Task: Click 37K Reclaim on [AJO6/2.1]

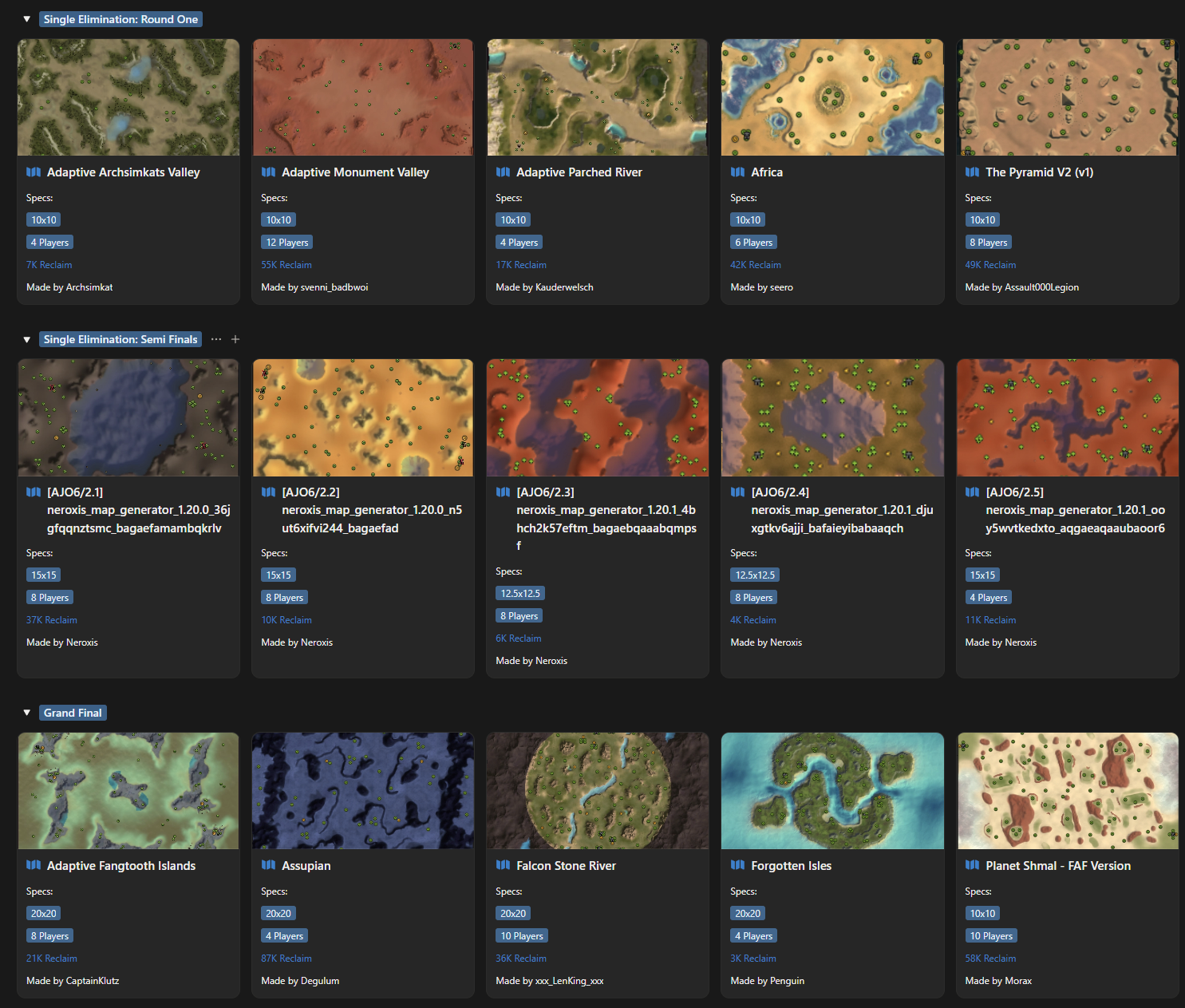Action: (52, 620)
